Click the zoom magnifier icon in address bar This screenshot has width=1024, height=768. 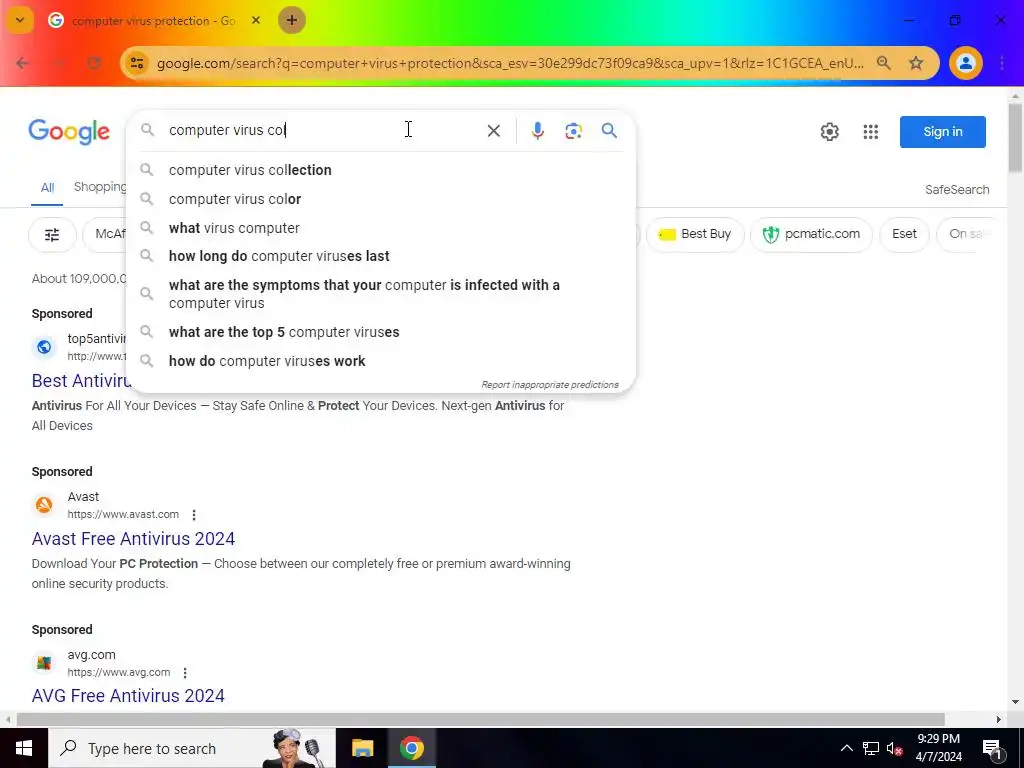pyautogui.click(x=884, y=63)
